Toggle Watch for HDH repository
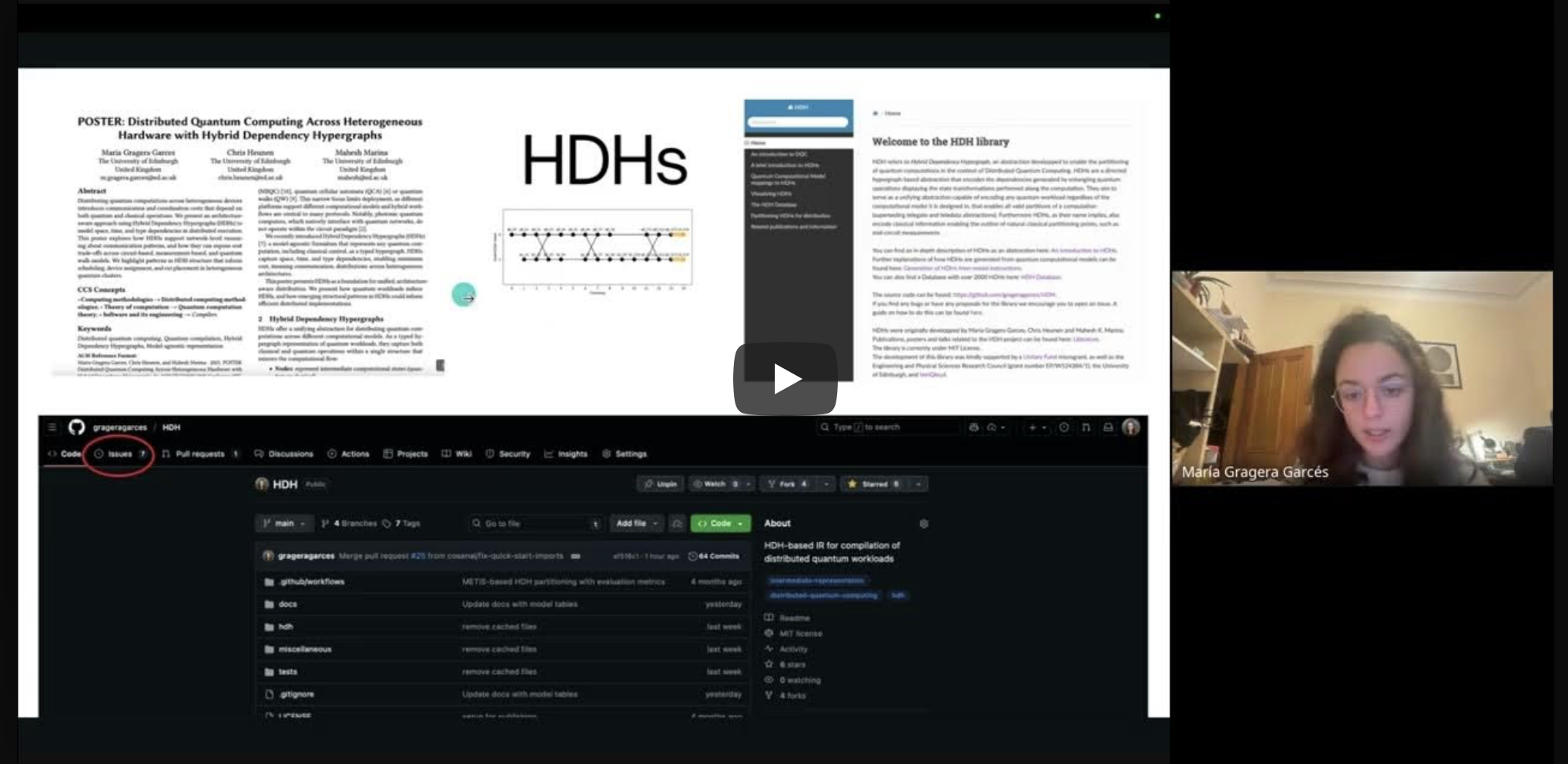The width and height of the screenshot is (1568, 764). (714, 484)
